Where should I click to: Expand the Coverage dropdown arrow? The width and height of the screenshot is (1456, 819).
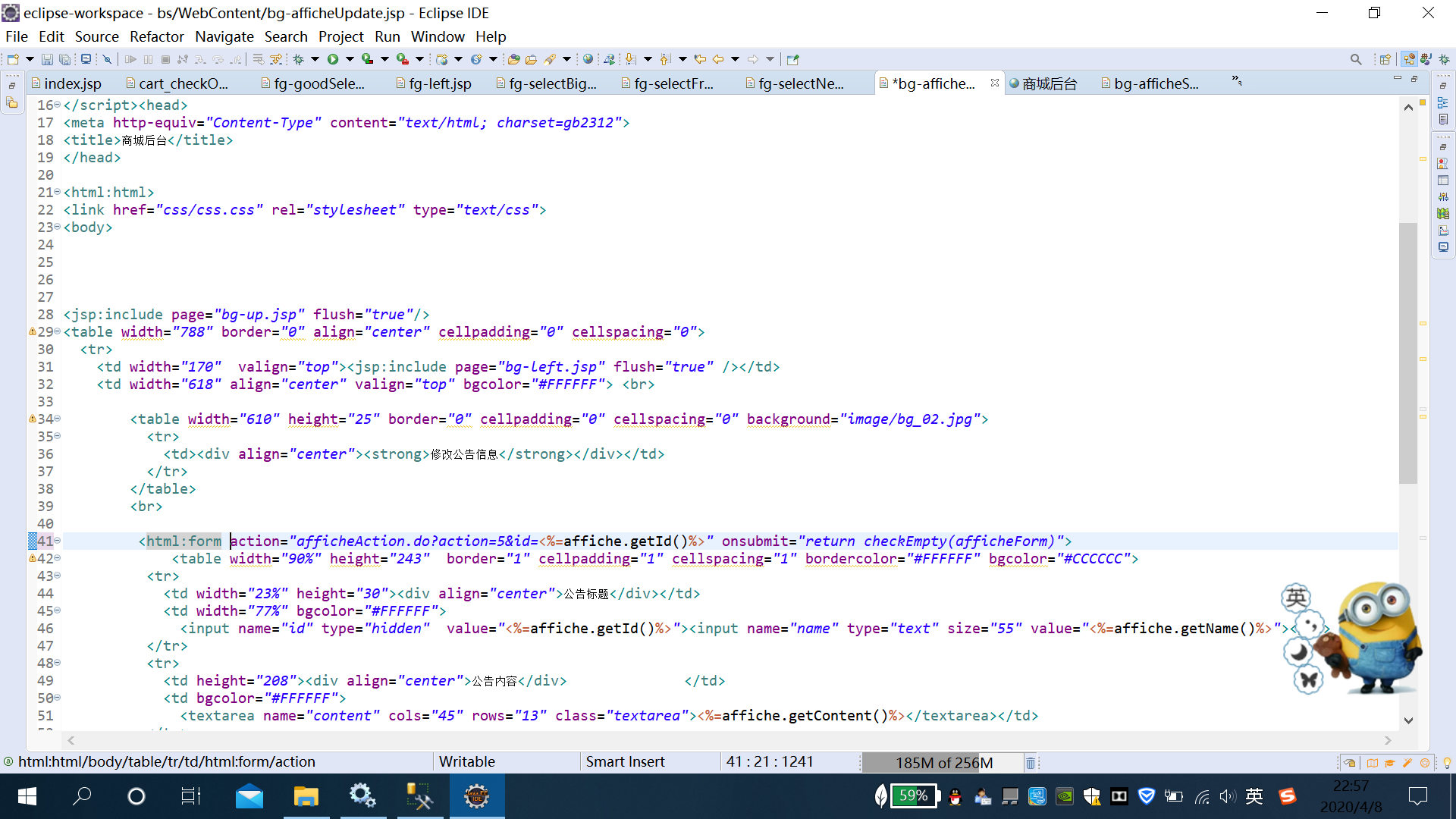tap(384, 59)
